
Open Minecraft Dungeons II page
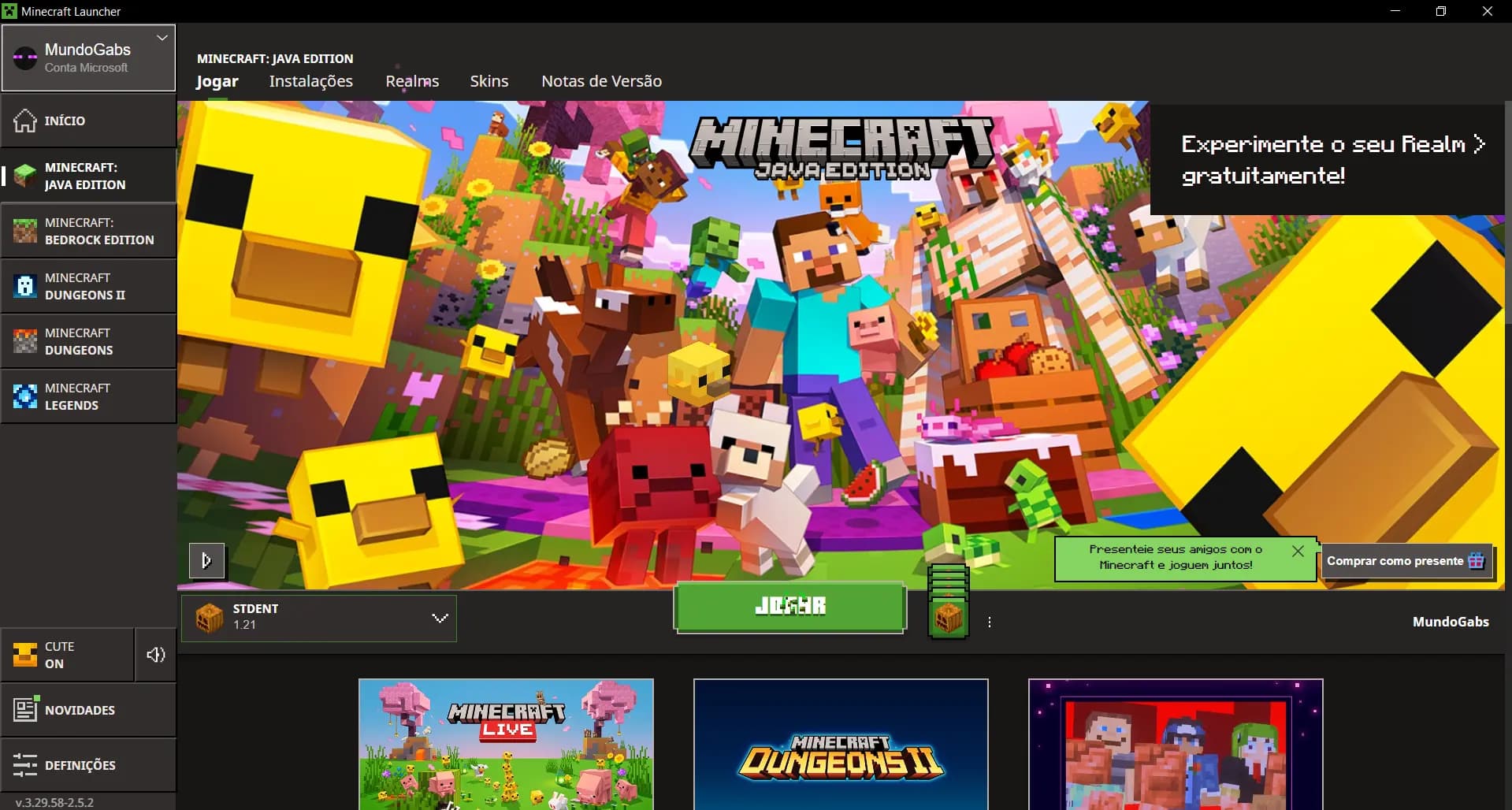tap(88, 285)
